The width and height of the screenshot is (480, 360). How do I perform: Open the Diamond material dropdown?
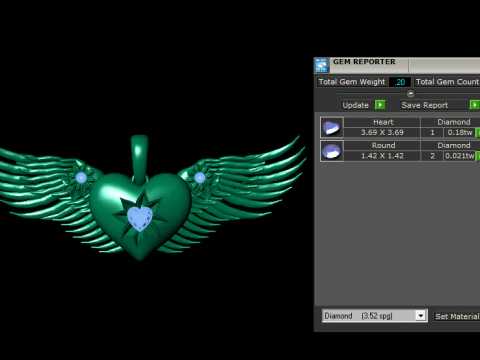(x=374, y=316)
